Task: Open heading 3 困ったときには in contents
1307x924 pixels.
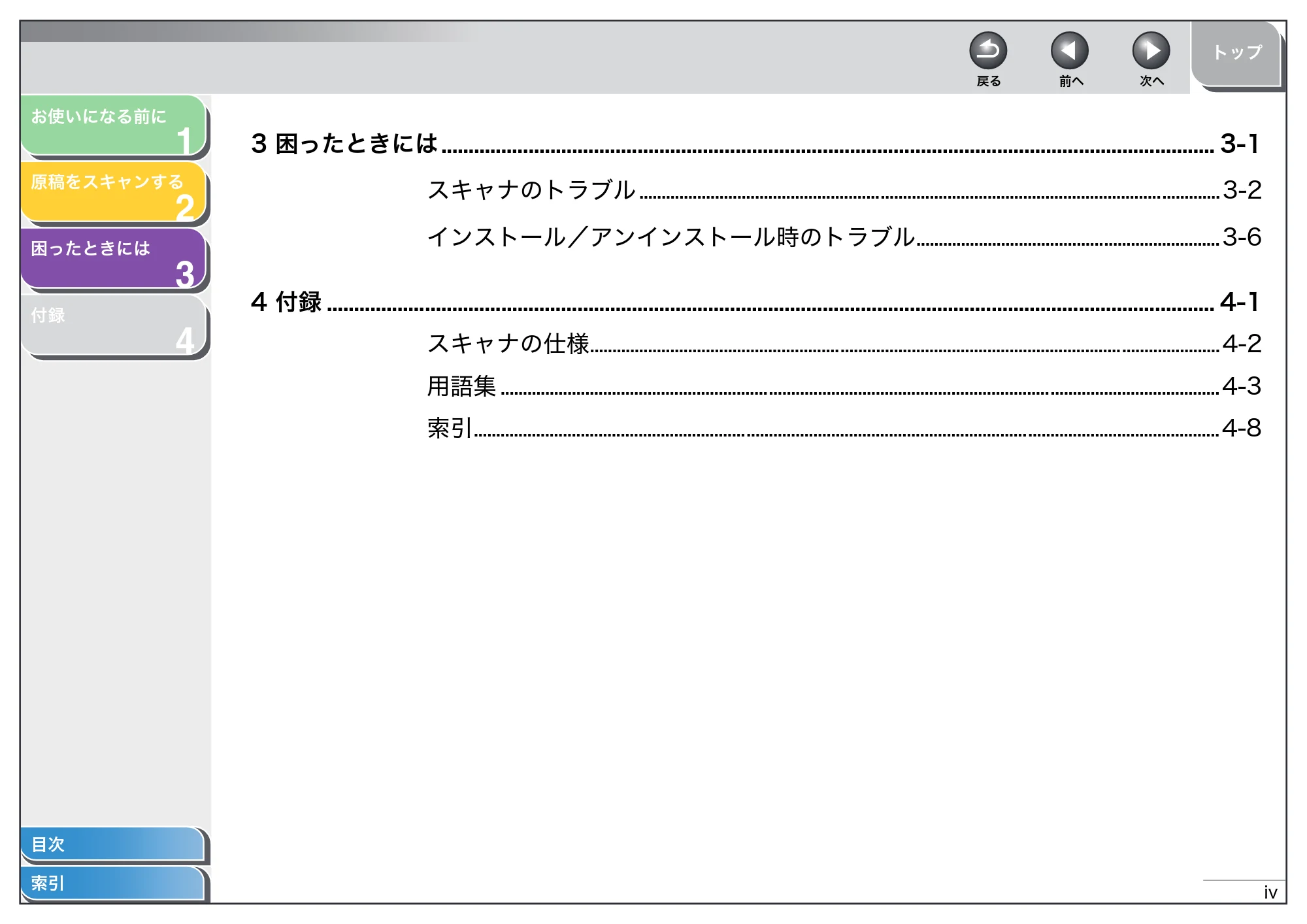Action: (344, 144)
